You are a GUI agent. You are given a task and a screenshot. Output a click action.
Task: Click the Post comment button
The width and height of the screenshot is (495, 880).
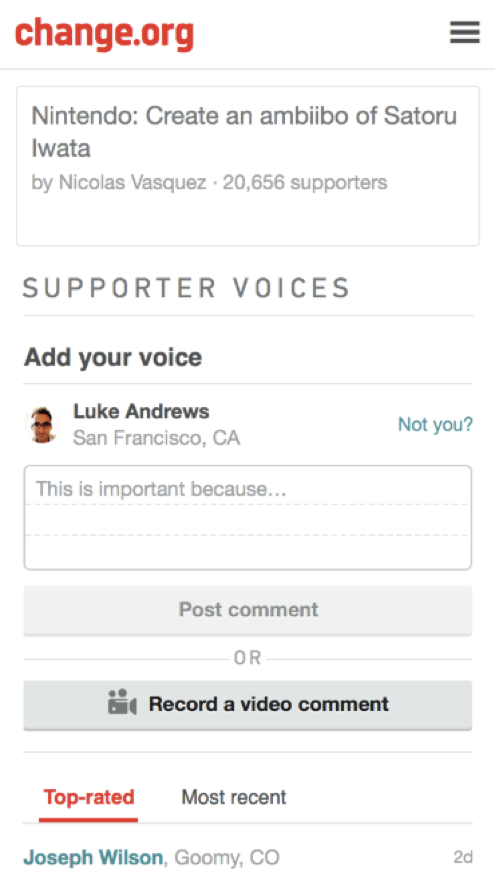pos(248,610)
